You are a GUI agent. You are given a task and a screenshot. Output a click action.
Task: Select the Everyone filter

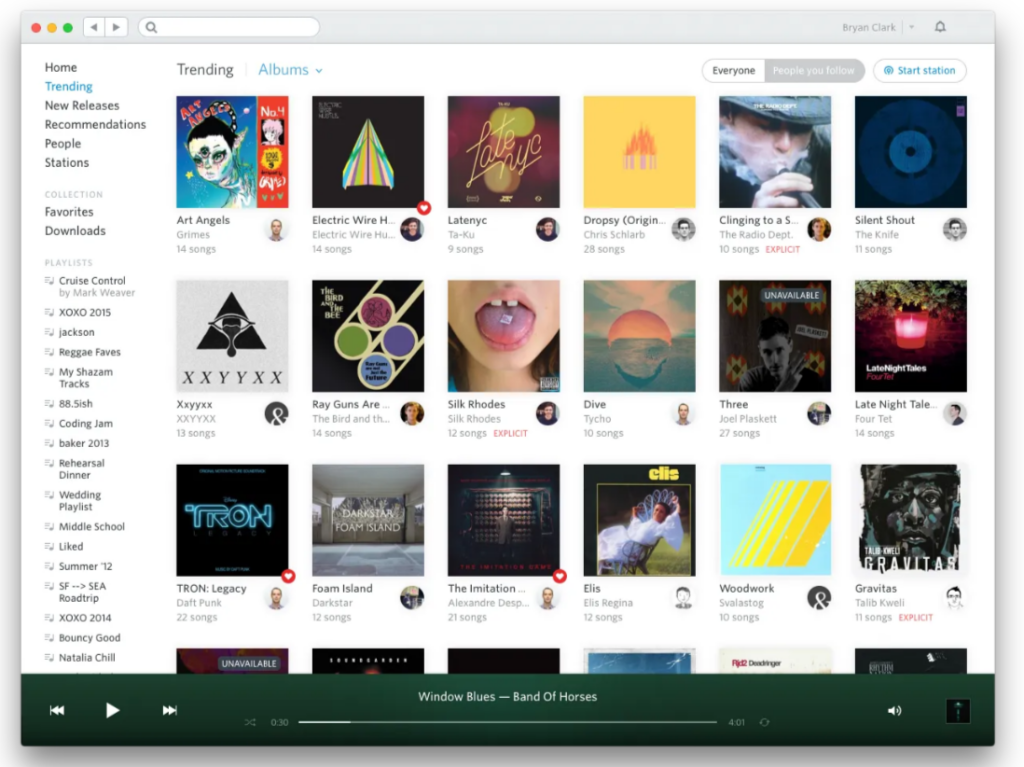[x=733, y=71]
